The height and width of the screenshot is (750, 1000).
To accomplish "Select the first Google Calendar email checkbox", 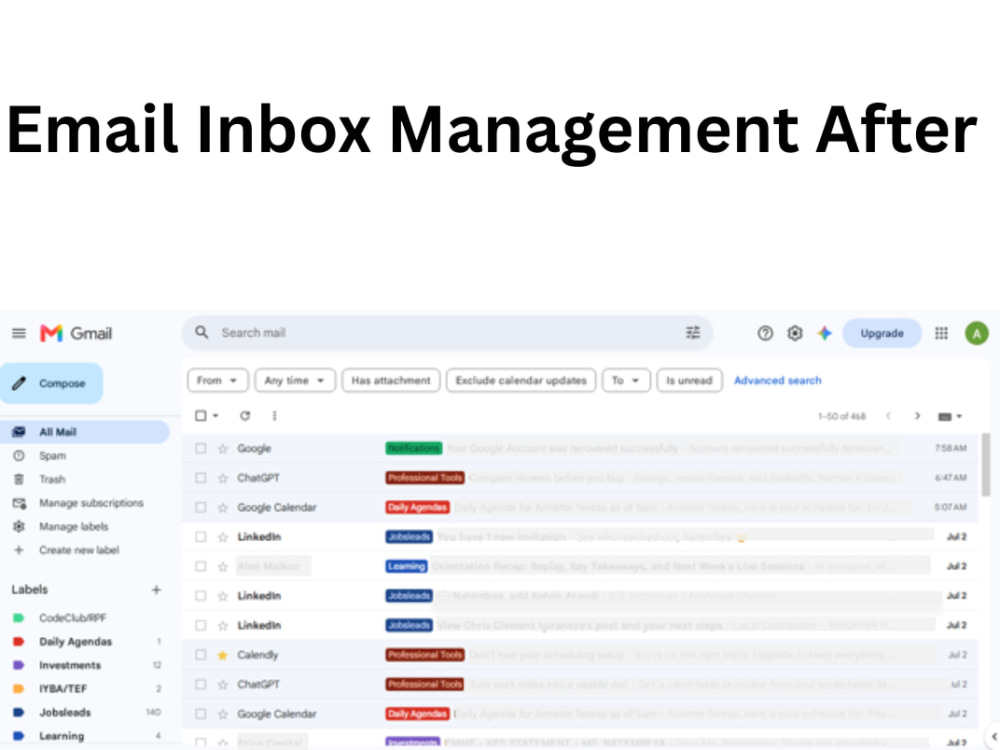I will (201, 508).
